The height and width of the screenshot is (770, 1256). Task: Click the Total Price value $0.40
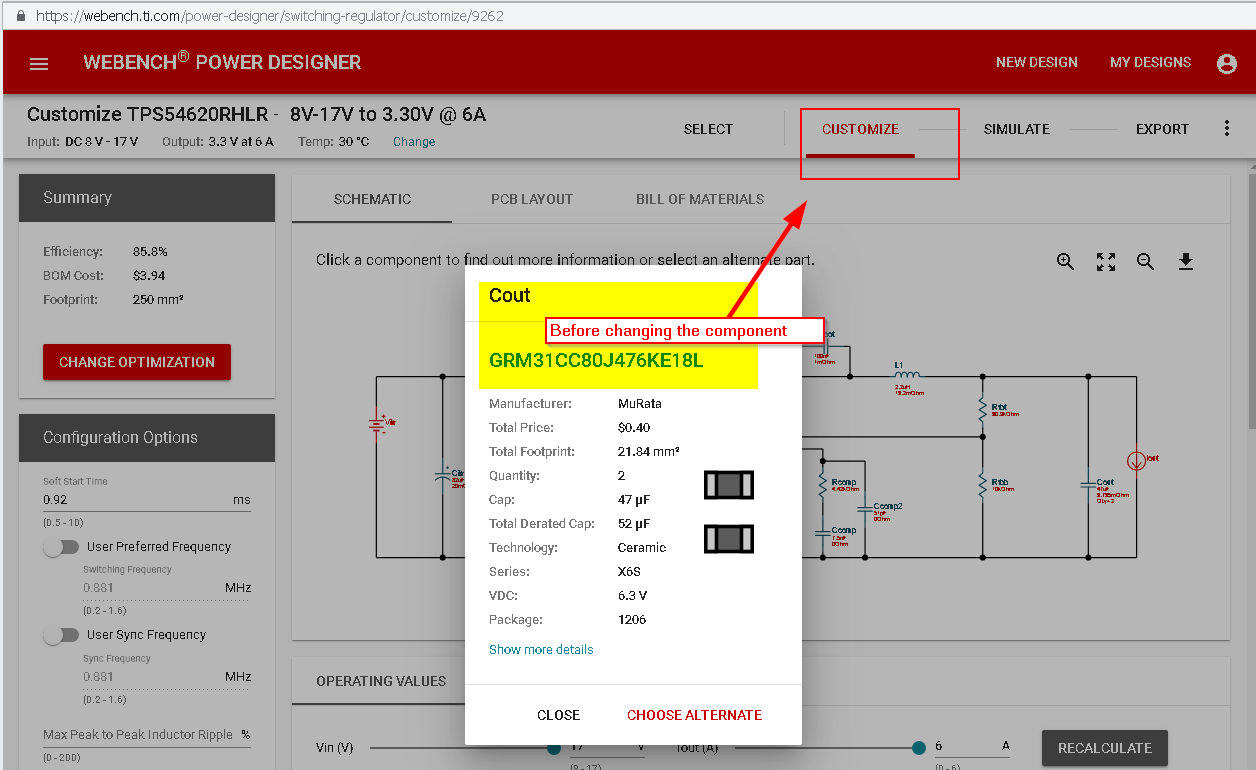tap(635, 428)
